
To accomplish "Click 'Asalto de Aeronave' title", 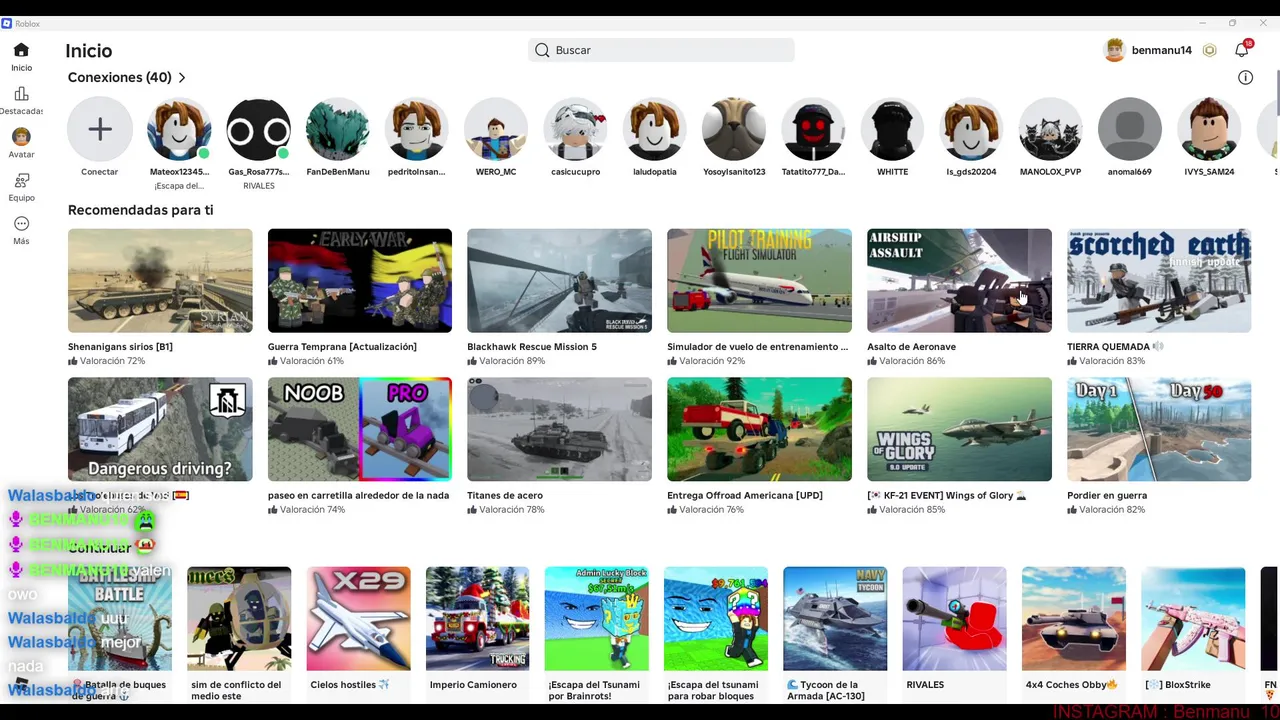I will 911,347.
